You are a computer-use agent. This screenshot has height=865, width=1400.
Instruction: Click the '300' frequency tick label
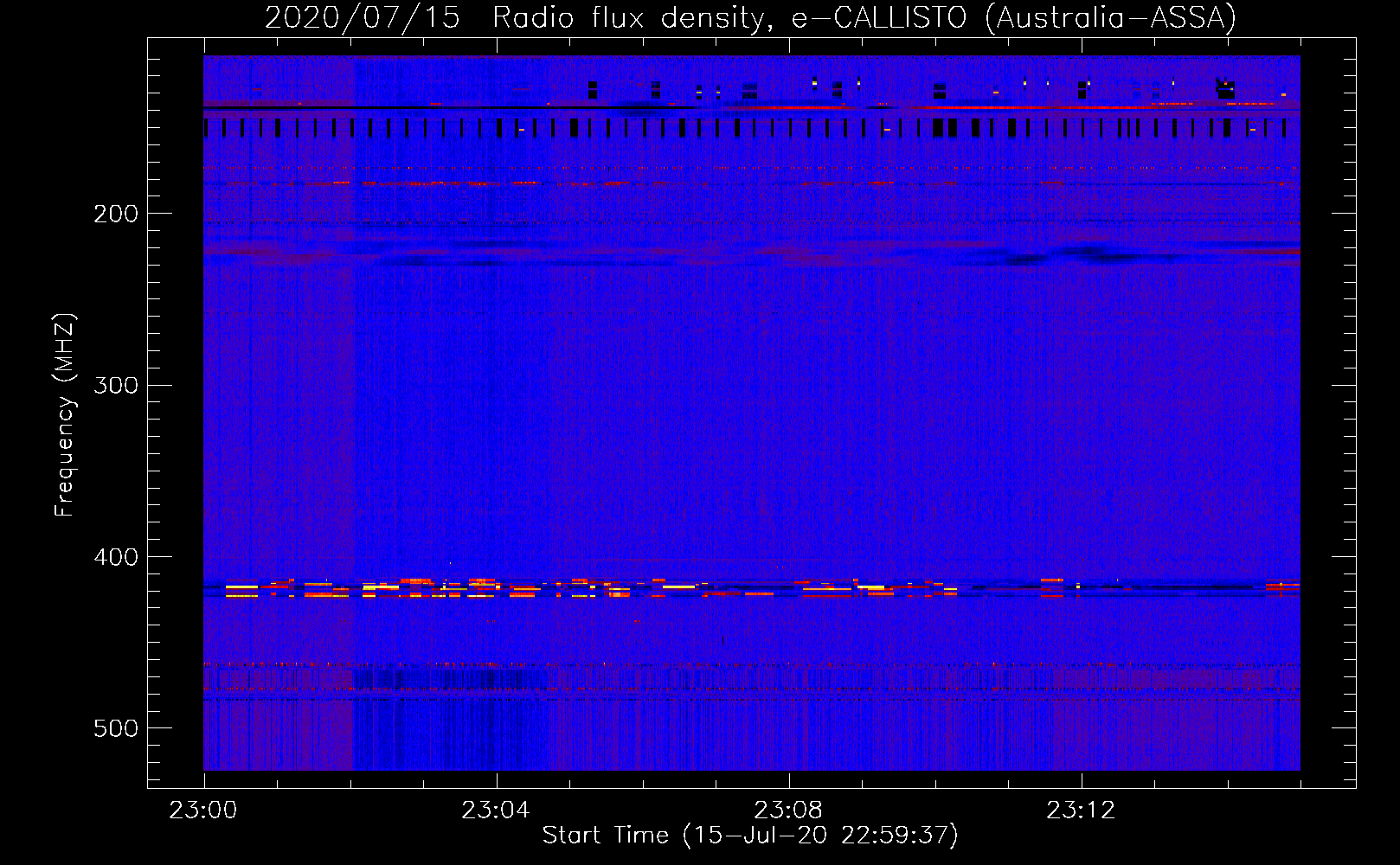(116, 385)
